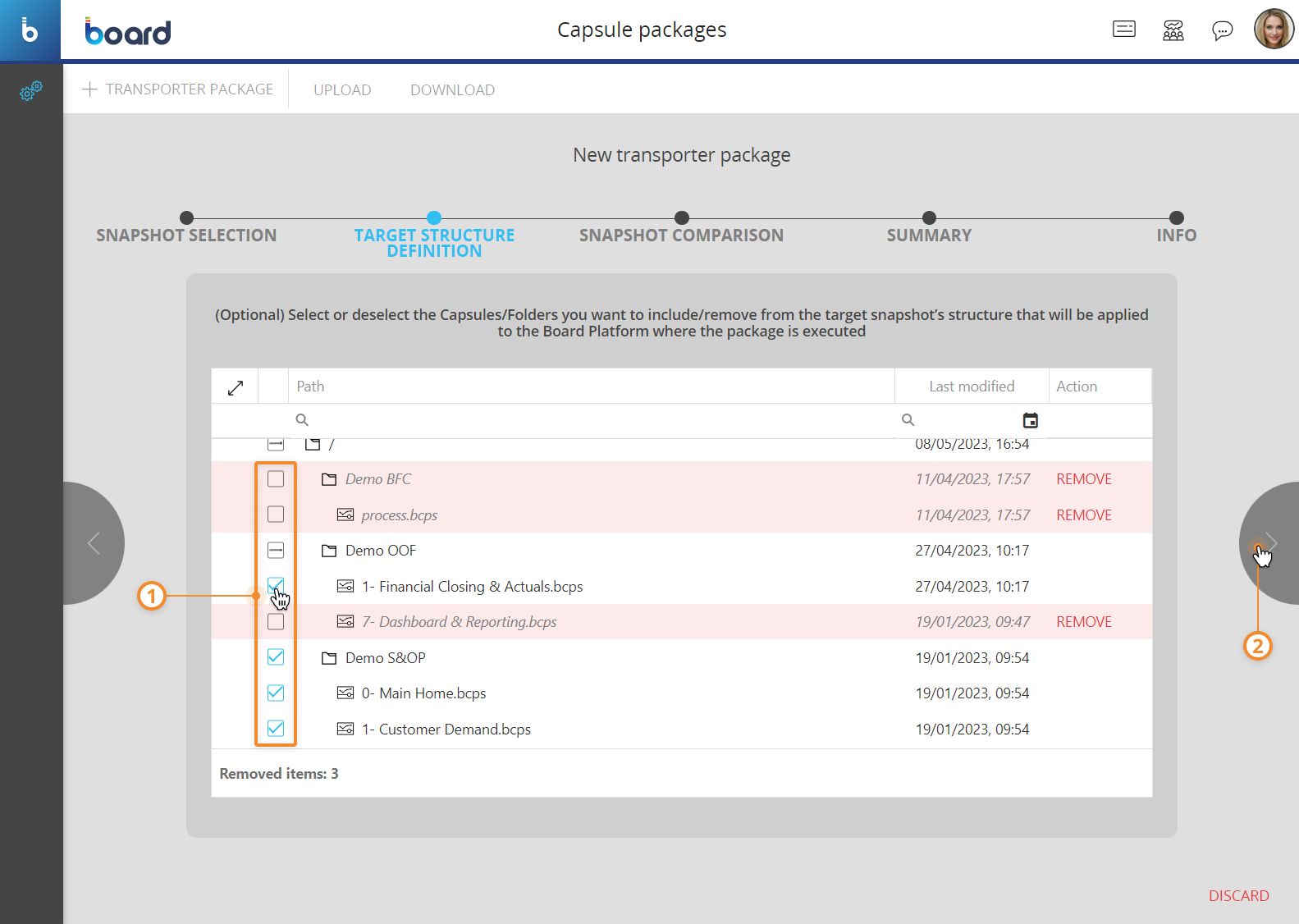The image size is (1299, 924).
Task: Select the Demo BFC folder name
Action: tap(378, 479)
